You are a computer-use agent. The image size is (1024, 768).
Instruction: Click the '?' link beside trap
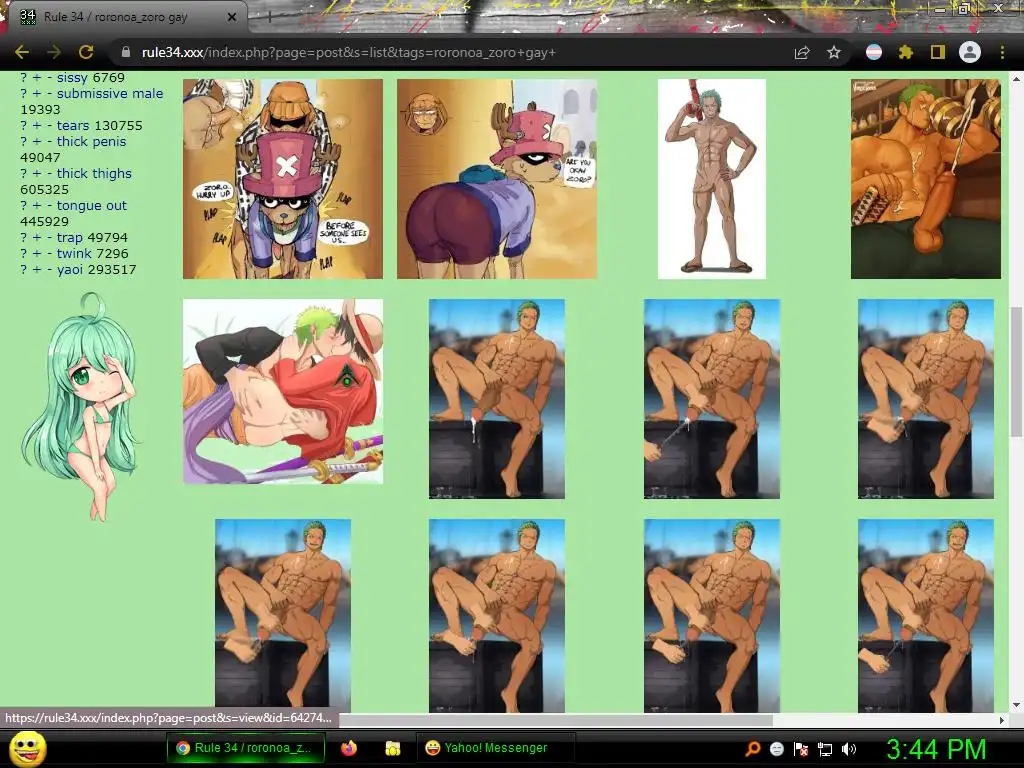(x=24, y=237)
